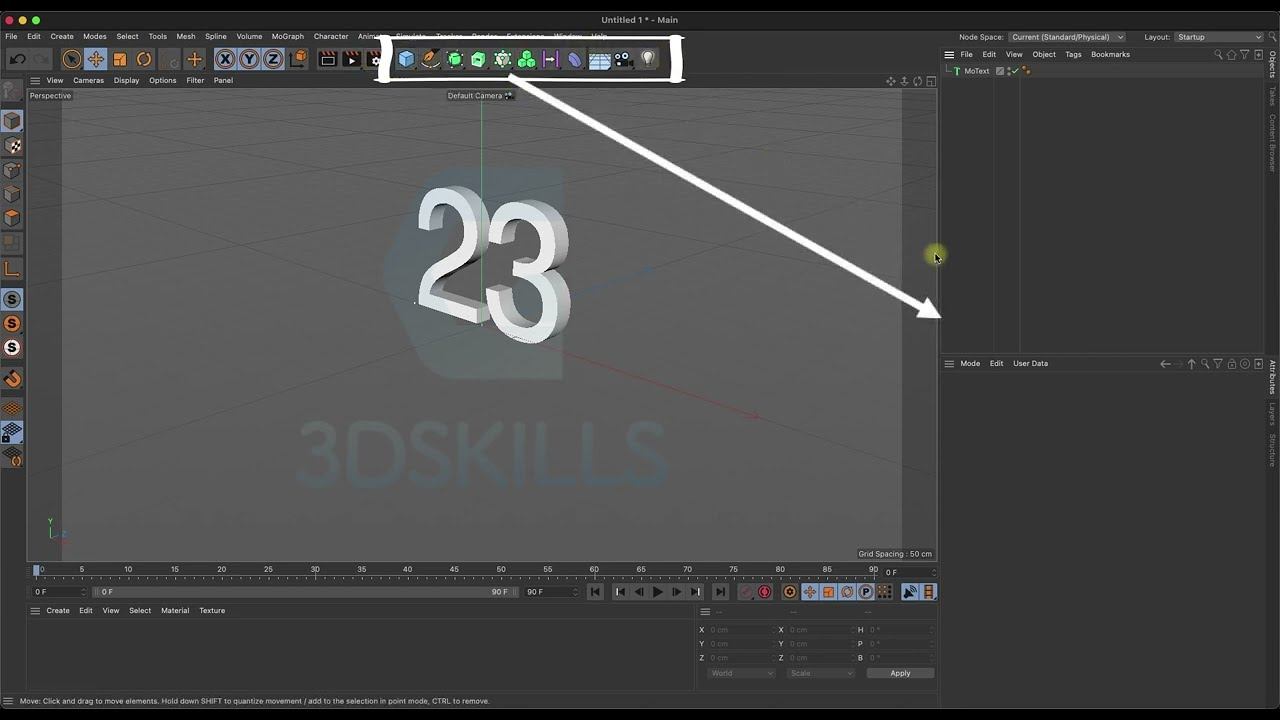Toggle timeline sound playback icon
The image size is (1280, 720).
(x=910, y=592)
